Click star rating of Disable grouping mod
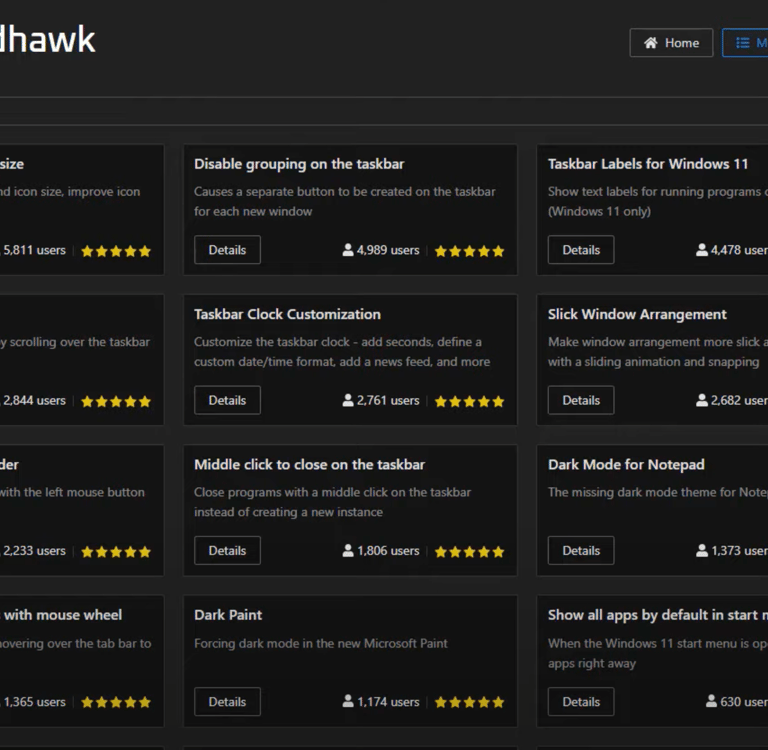Image resolution: width=768 pixels, height=750 pixels. (470, 251)
